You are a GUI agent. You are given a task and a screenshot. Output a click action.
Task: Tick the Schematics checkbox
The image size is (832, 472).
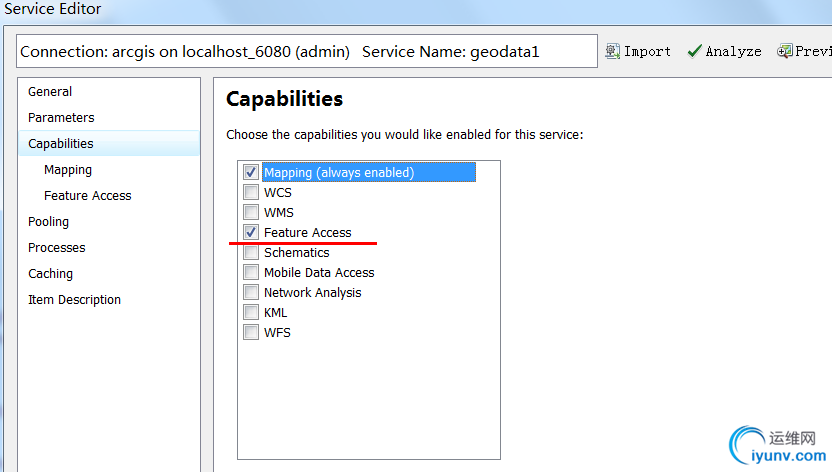pyautogui.click(x=251, y=252)
